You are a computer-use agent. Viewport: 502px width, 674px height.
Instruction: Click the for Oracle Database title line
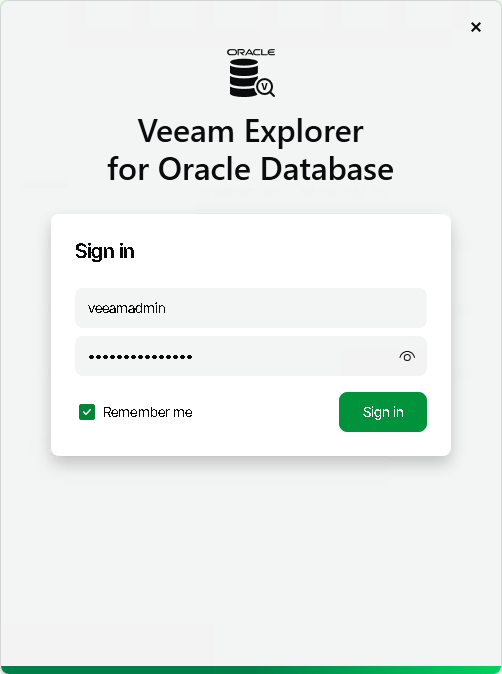(x=251, y=168)
